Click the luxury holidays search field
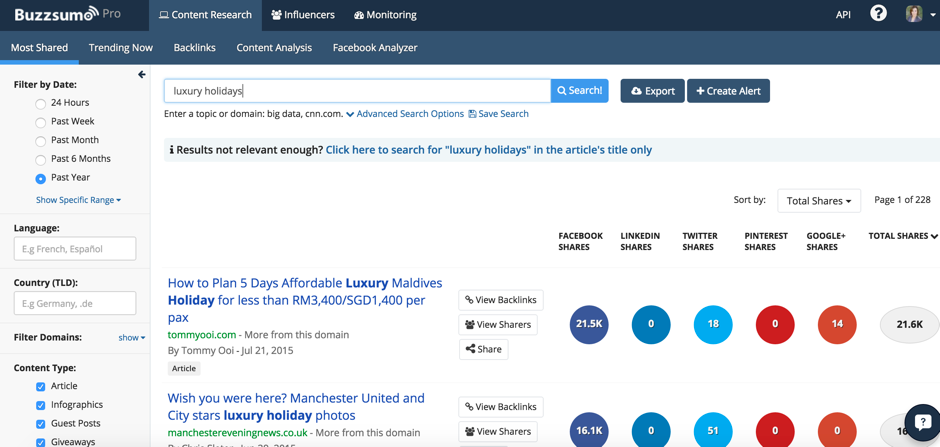 click(357, 91)
